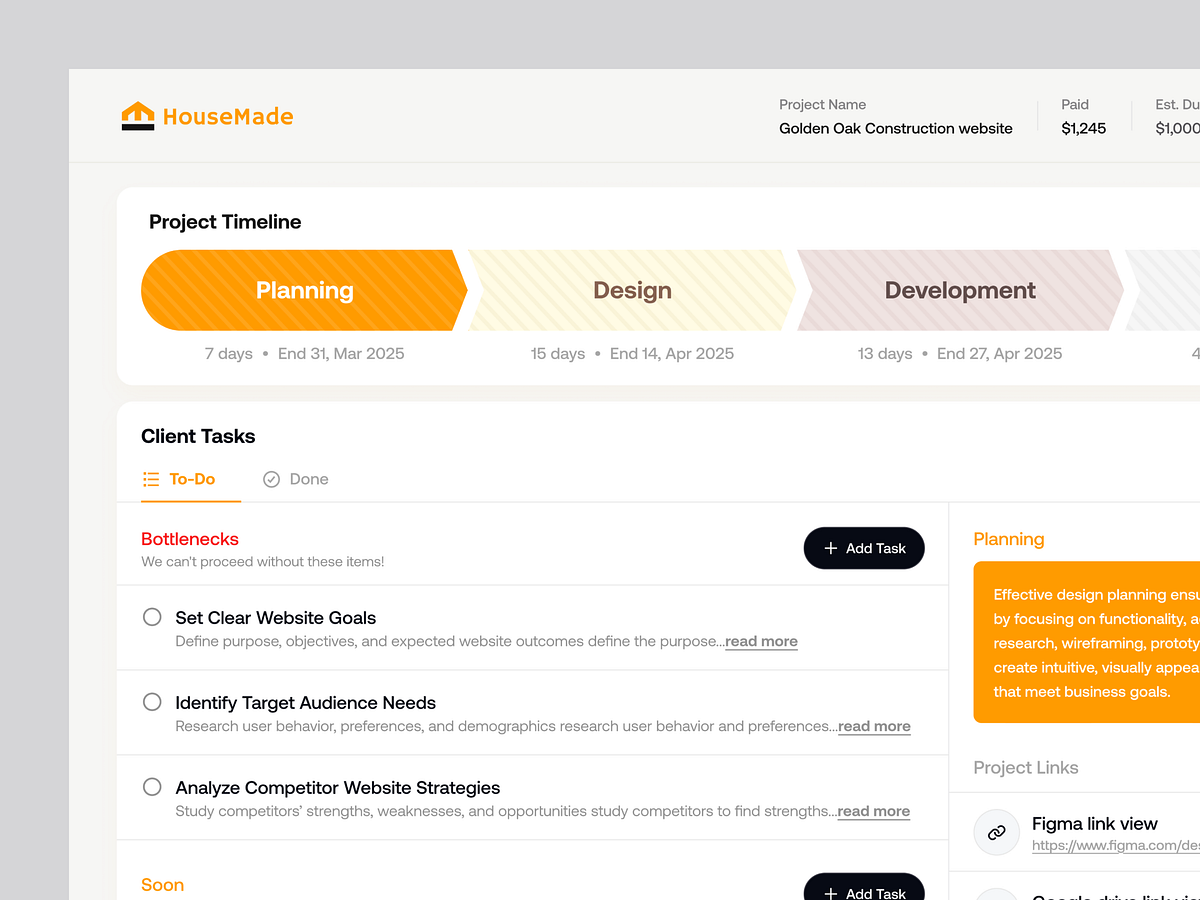
Task: Click the HouseMade brand name
Action: [x=228, y=117]
